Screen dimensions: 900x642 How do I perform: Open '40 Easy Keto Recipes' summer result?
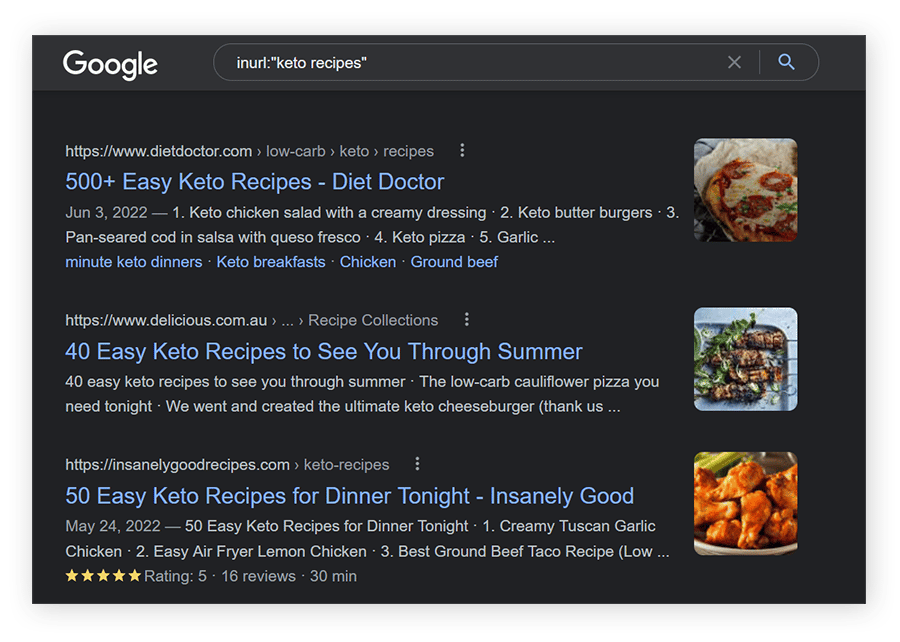pos(323,352)
